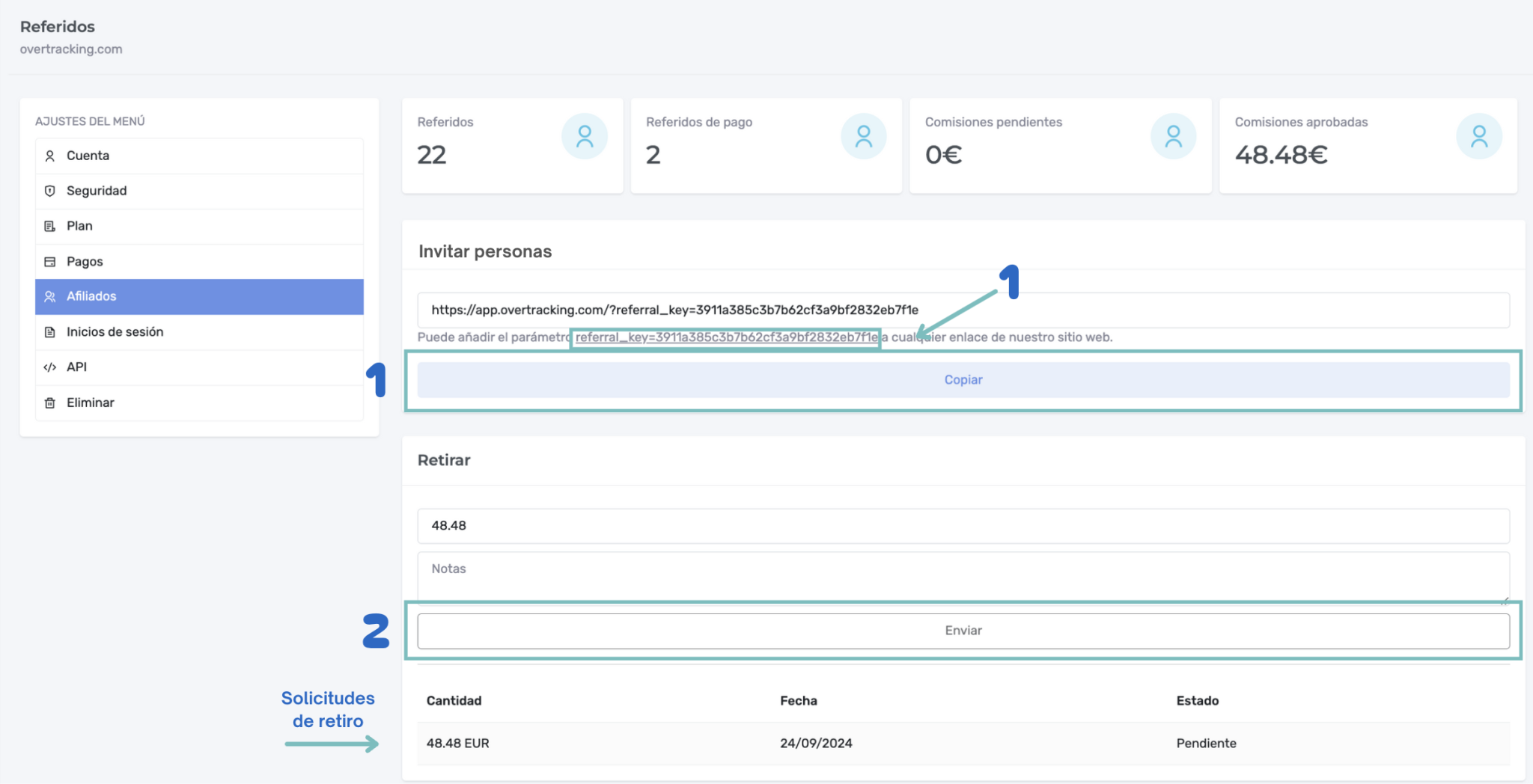This screenshot has width=1533, height=784.
Task: Click the Pendiente status cell
Action: pyautogui.click(x=1206, y=744)
